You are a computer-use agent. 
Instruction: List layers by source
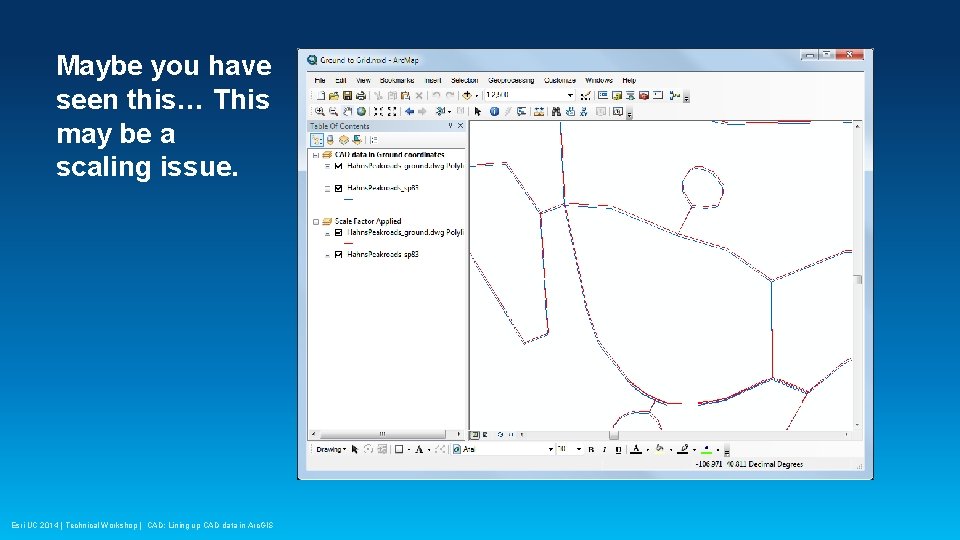pyautogui.click(x=330, y=140)
